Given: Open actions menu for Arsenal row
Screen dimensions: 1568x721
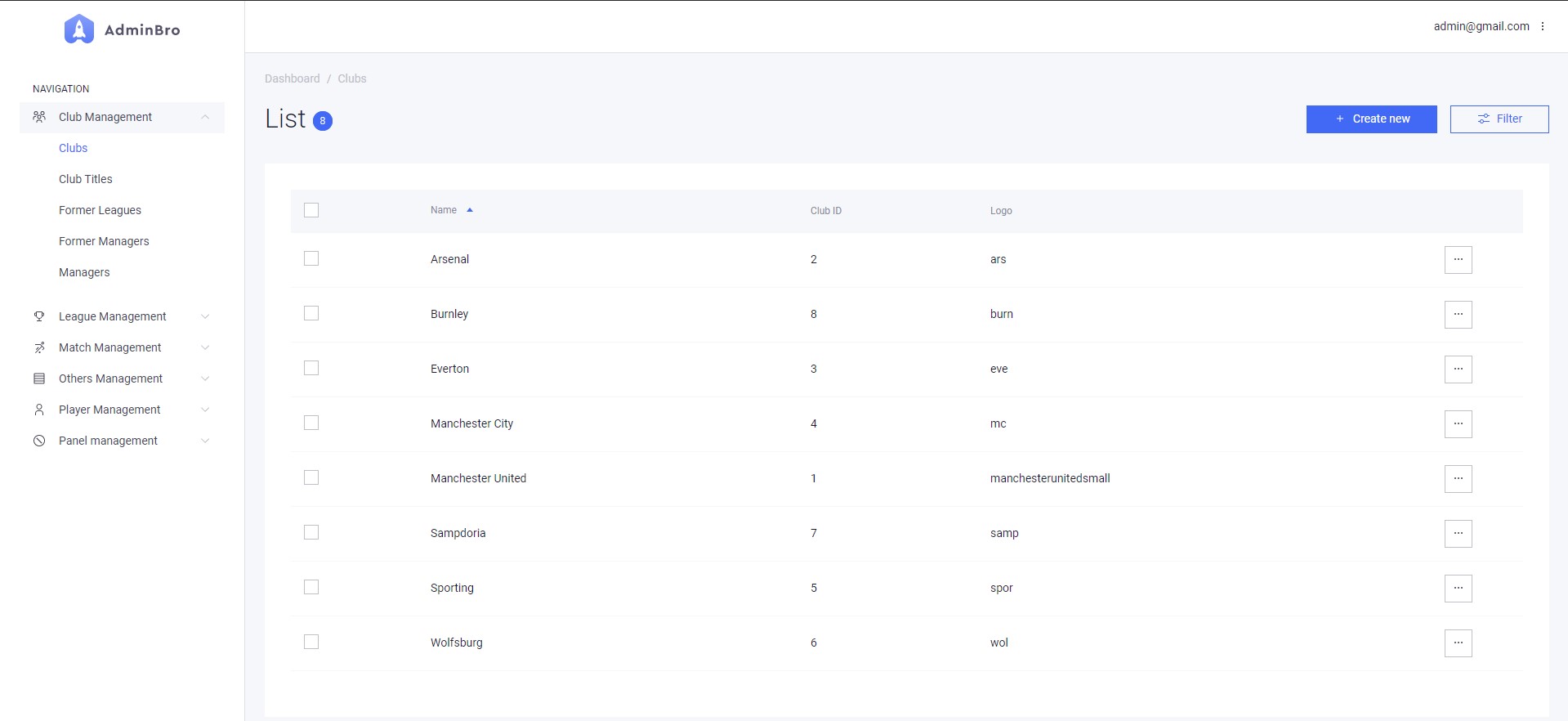Looking at the screenshot, I should point(1459,260).
